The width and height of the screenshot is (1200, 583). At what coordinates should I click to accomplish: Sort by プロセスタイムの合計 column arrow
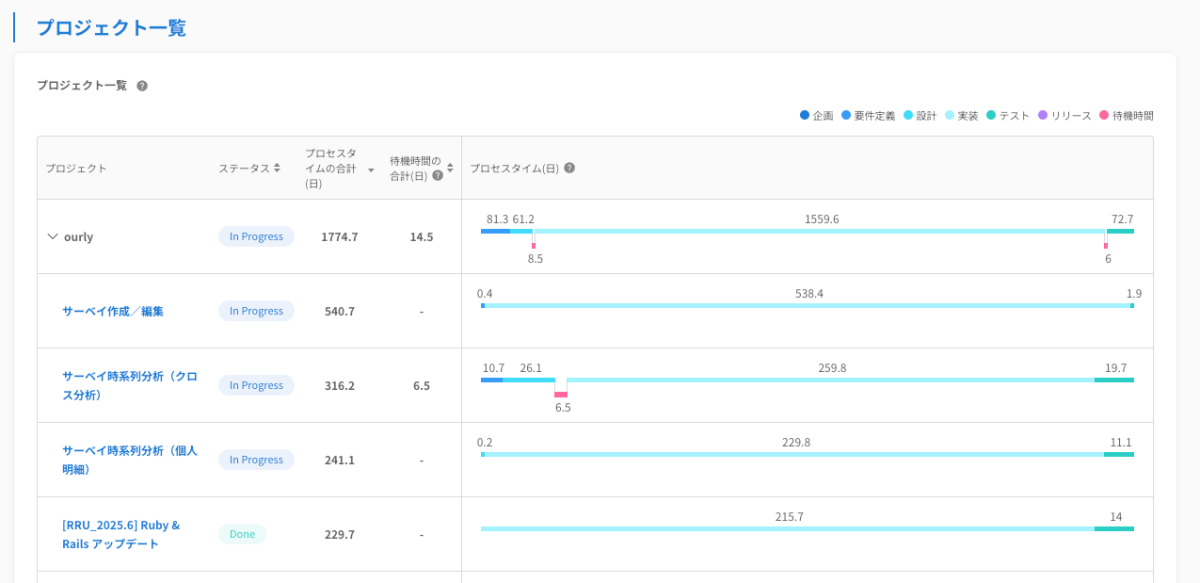click(371, 170)
